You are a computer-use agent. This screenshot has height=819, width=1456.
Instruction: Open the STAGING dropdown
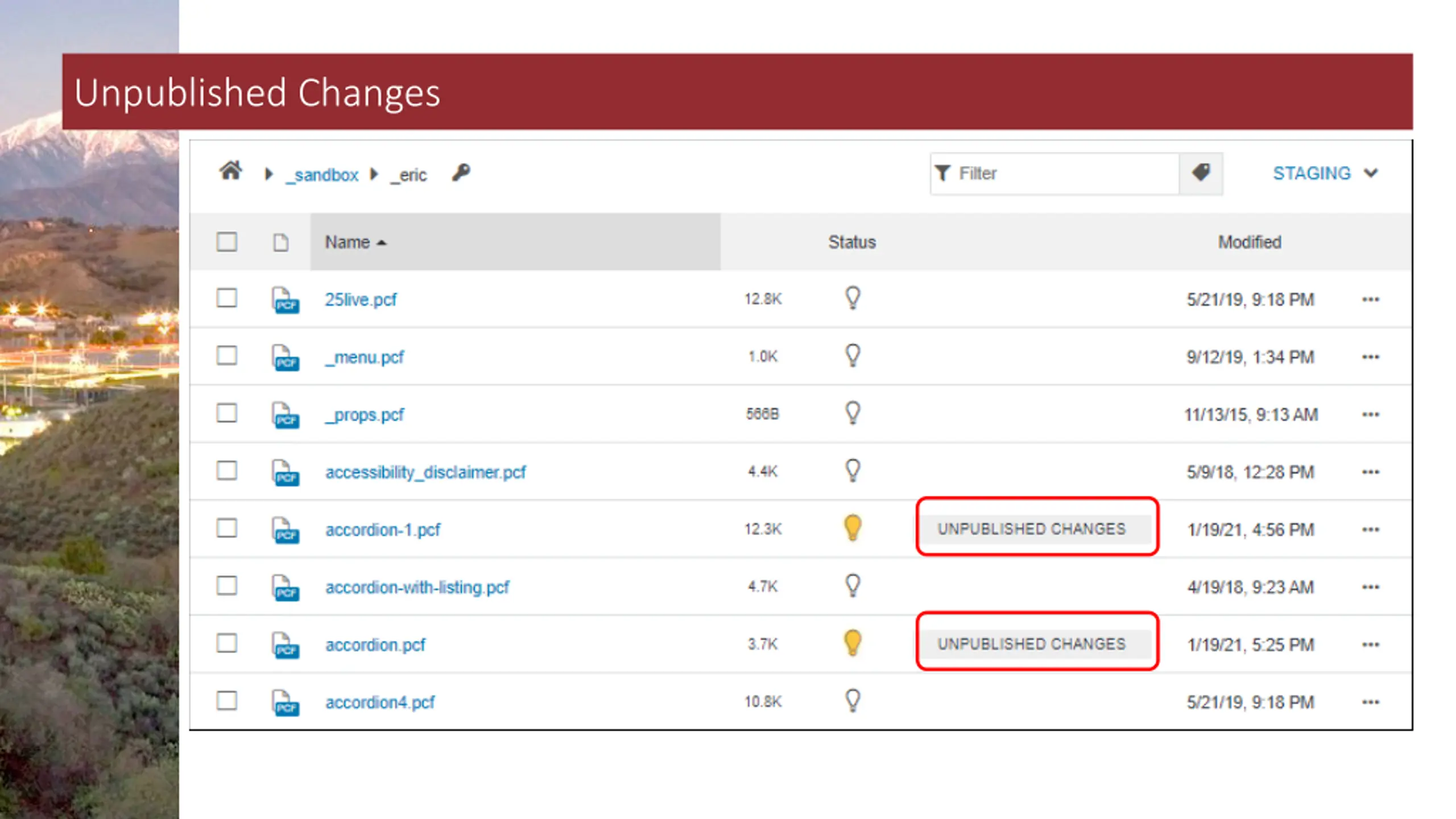1325,173
